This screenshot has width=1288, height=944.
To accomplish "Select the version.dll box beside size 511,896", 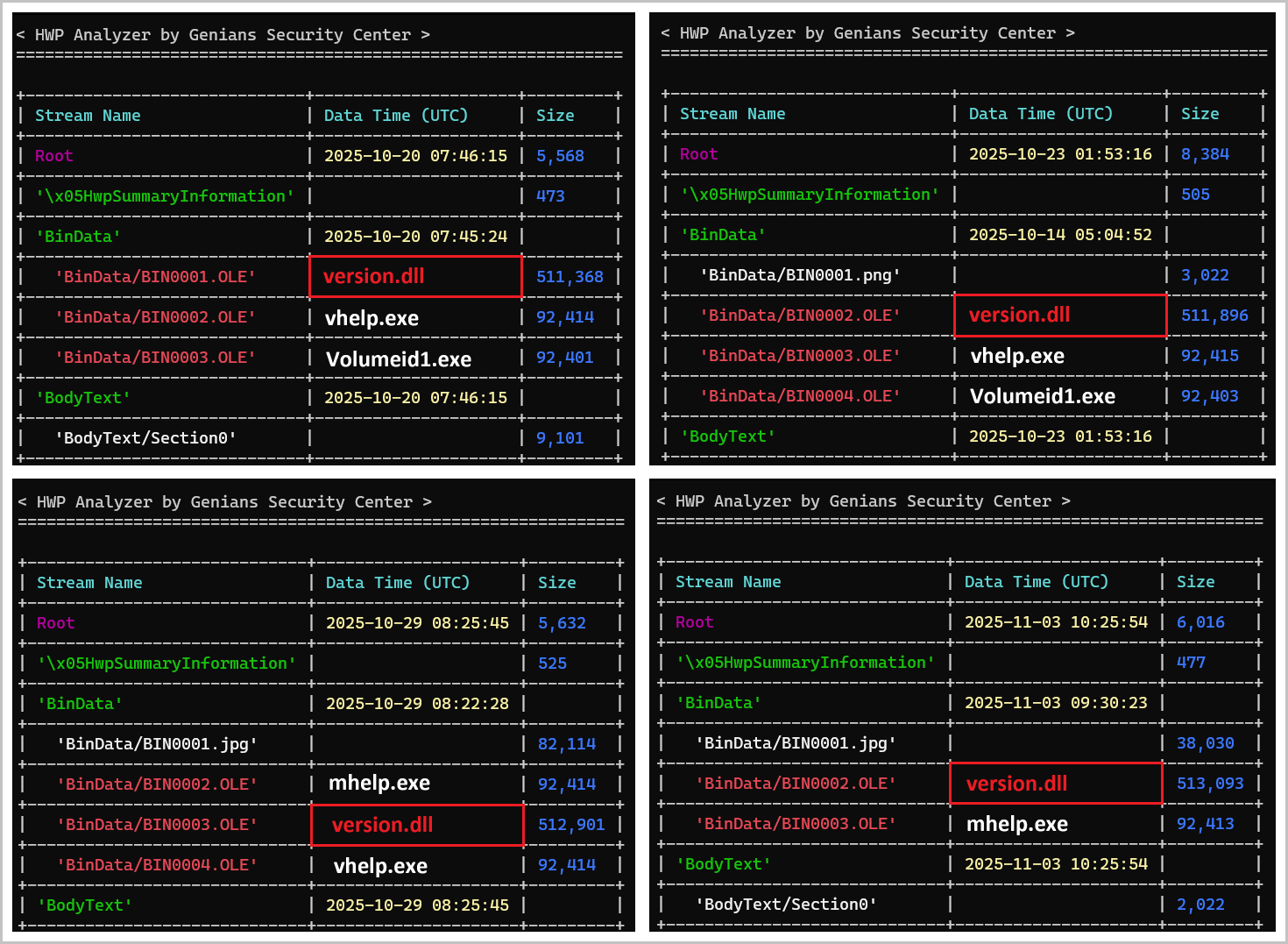I will [x=1020, y=315].
